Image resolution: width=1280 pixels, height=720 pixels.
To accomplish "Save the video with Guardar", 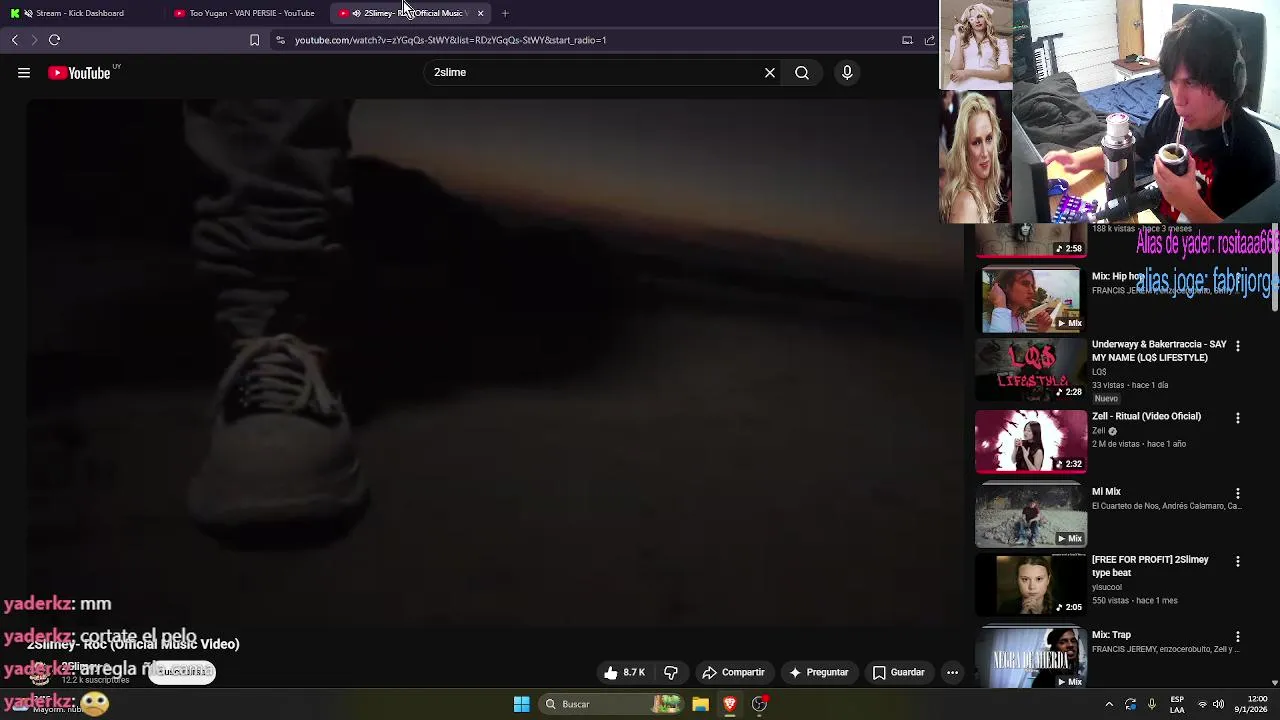I will point(898,672).
